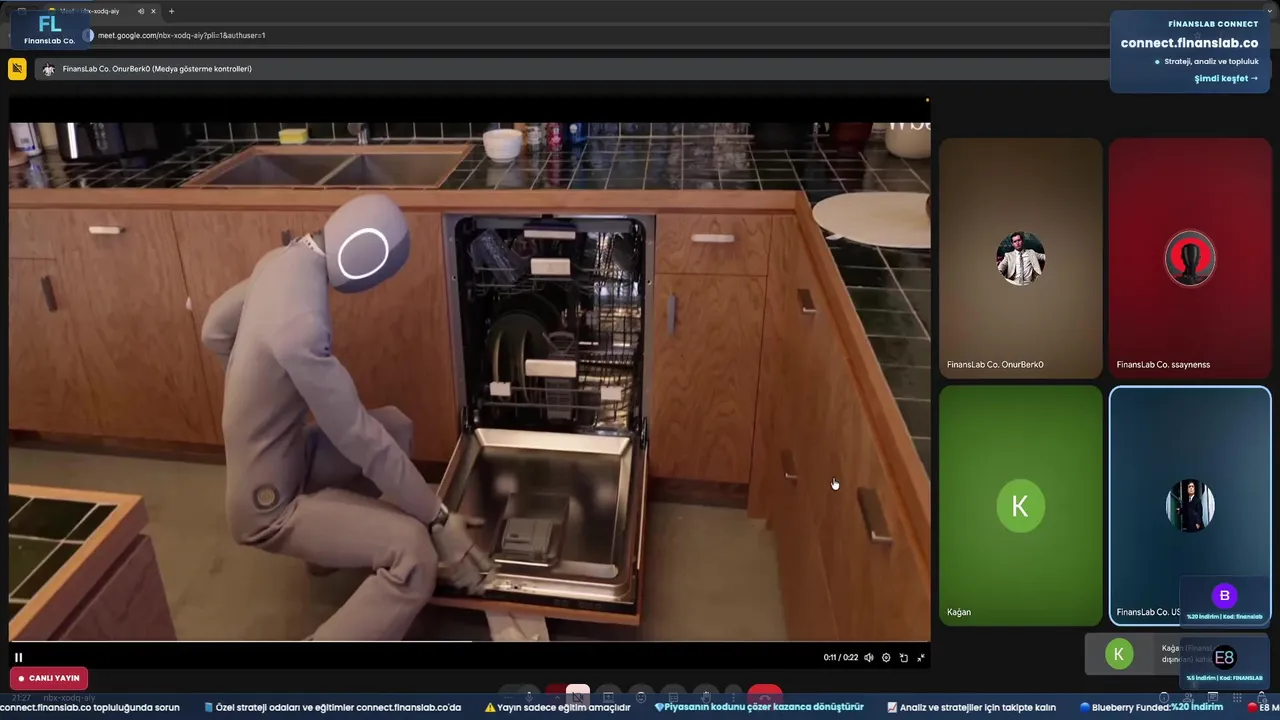Select the highlighted FinansLab Co. US participant tile

click(x=1190, y=506)
